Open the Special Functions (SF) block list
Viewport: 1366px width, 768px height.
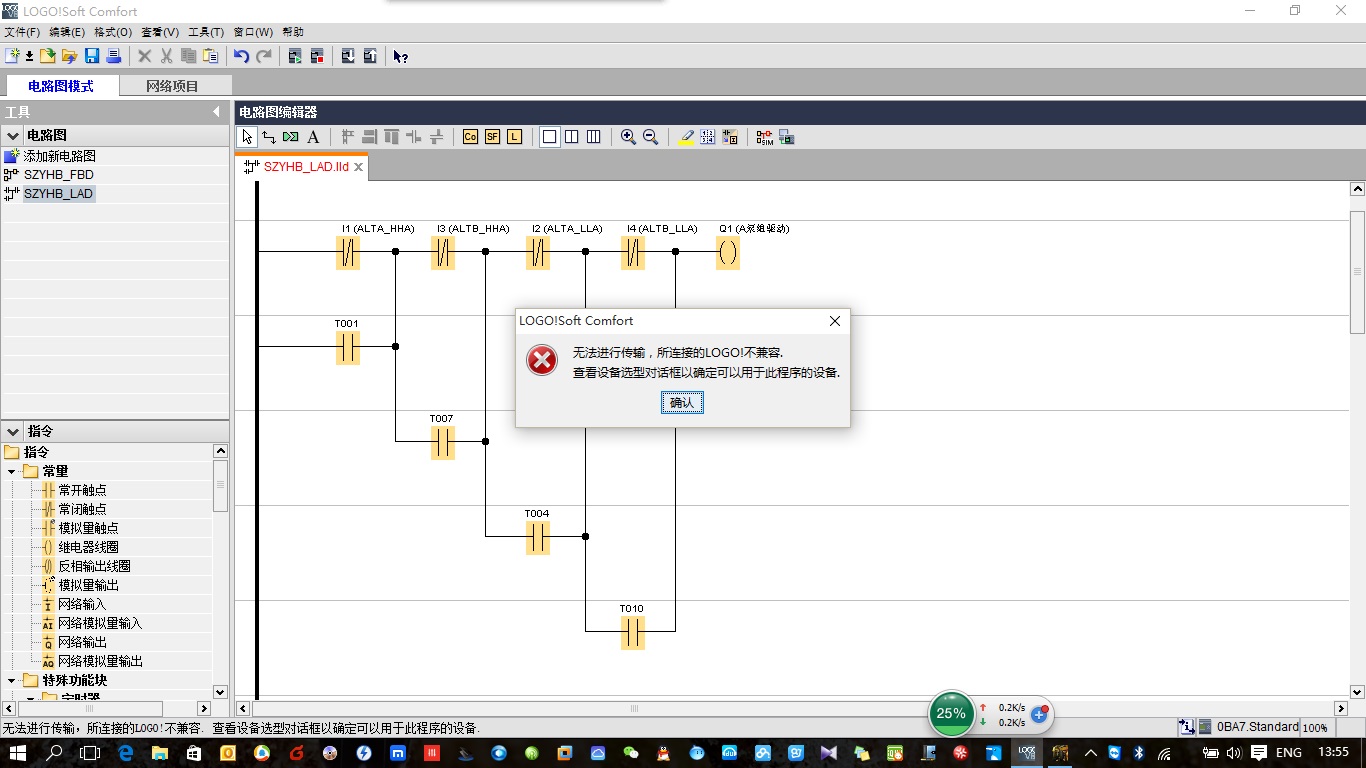click(492, 137)
